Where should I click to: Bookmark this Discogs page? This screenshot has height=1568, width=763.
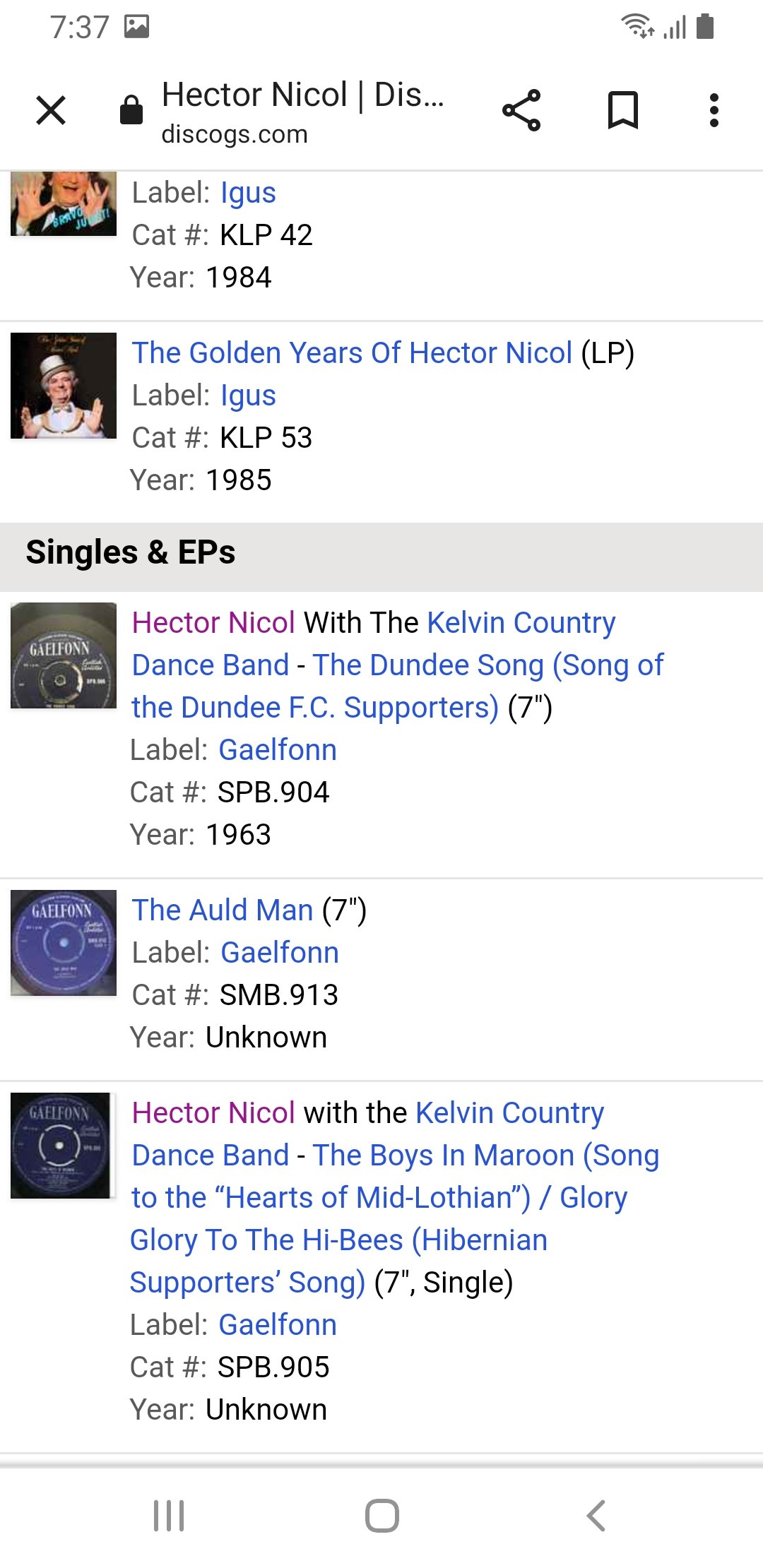(622, 110)
